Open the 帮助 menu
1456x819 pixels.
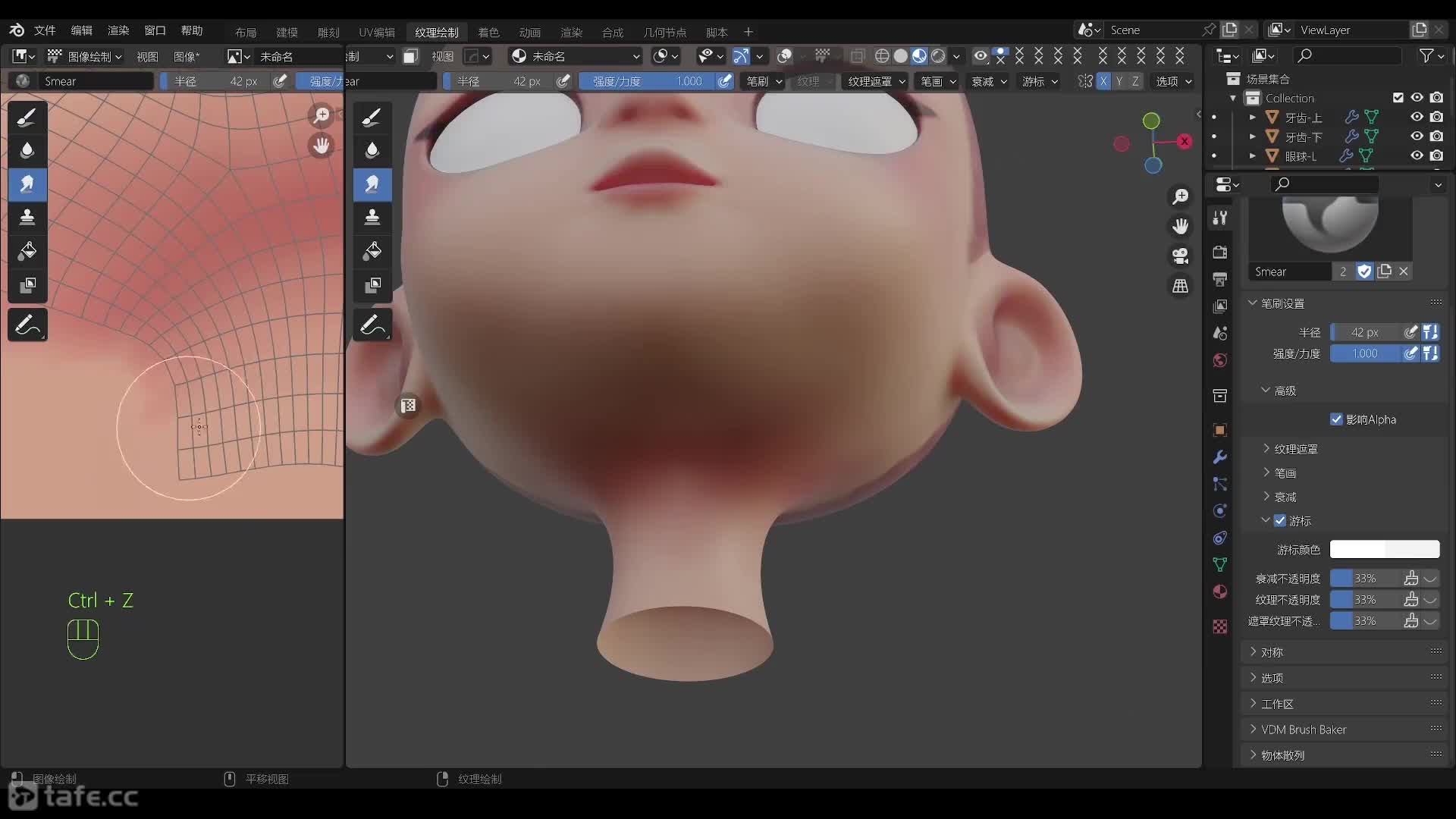(192, 30)
